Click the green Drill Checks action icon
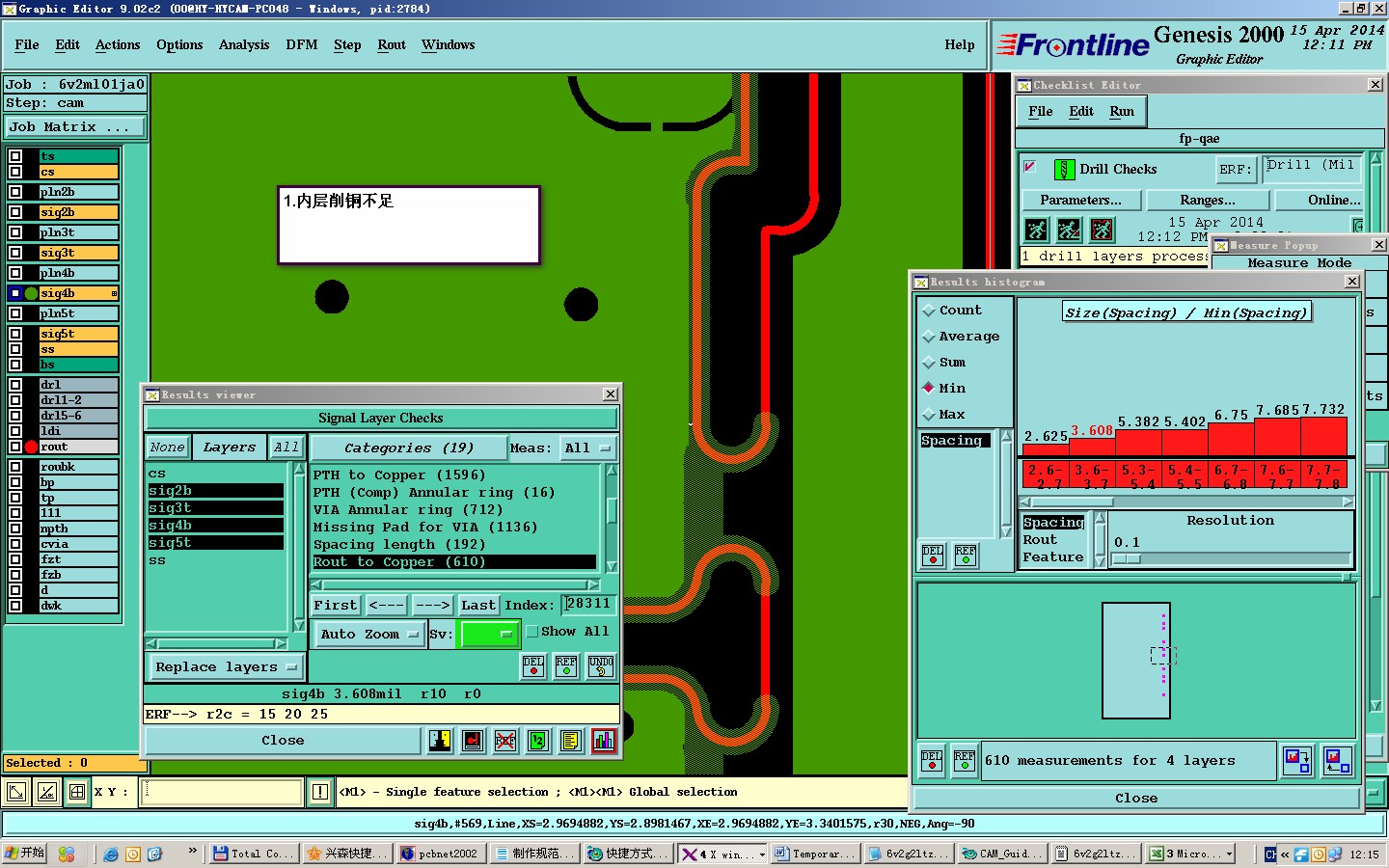This screenshot has width=1389, height=868. (1064, 170)
